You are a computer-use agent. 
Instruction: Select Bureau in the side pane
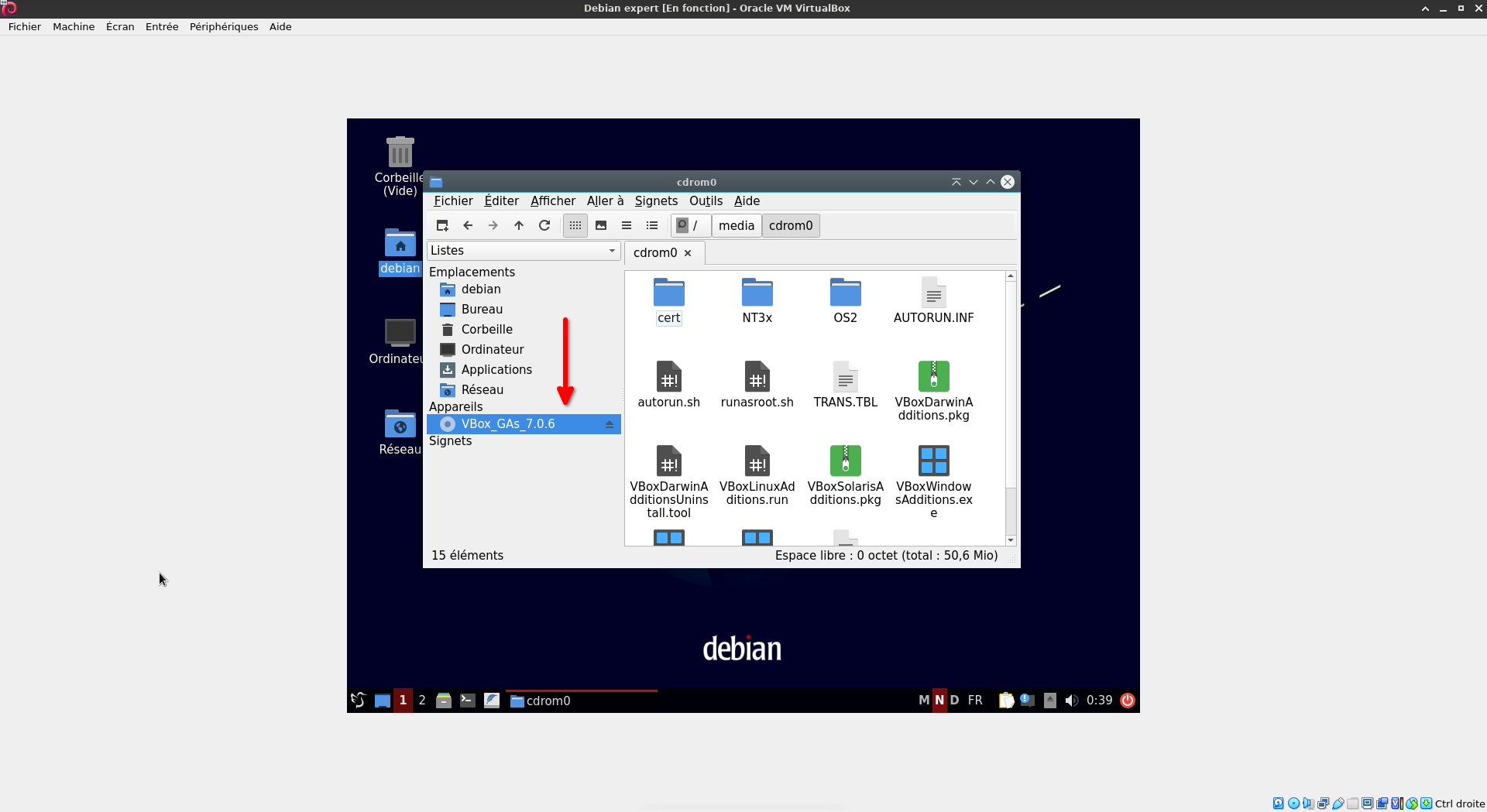tap(524, 310)
